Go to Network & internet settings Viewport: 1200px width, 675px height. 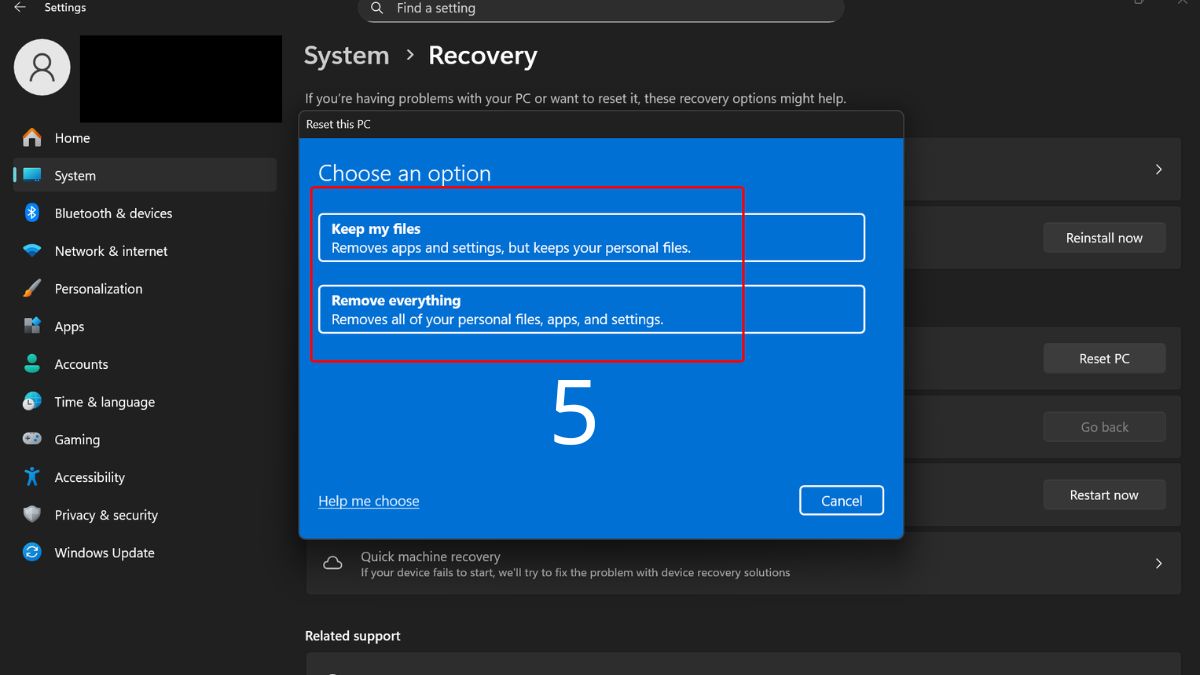[144, 251]
